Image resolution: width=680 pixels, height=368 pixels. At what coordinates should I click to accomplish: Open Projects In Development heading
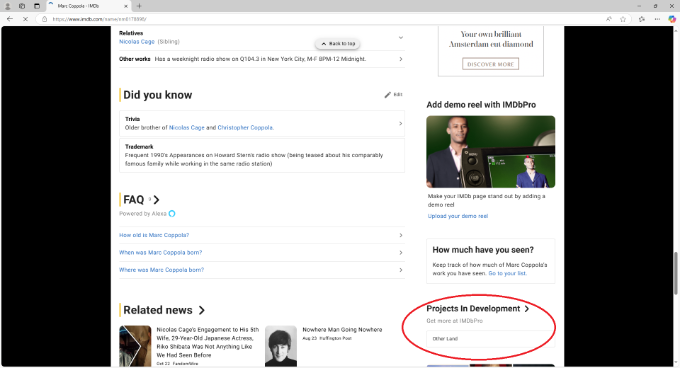pos(477,309)
